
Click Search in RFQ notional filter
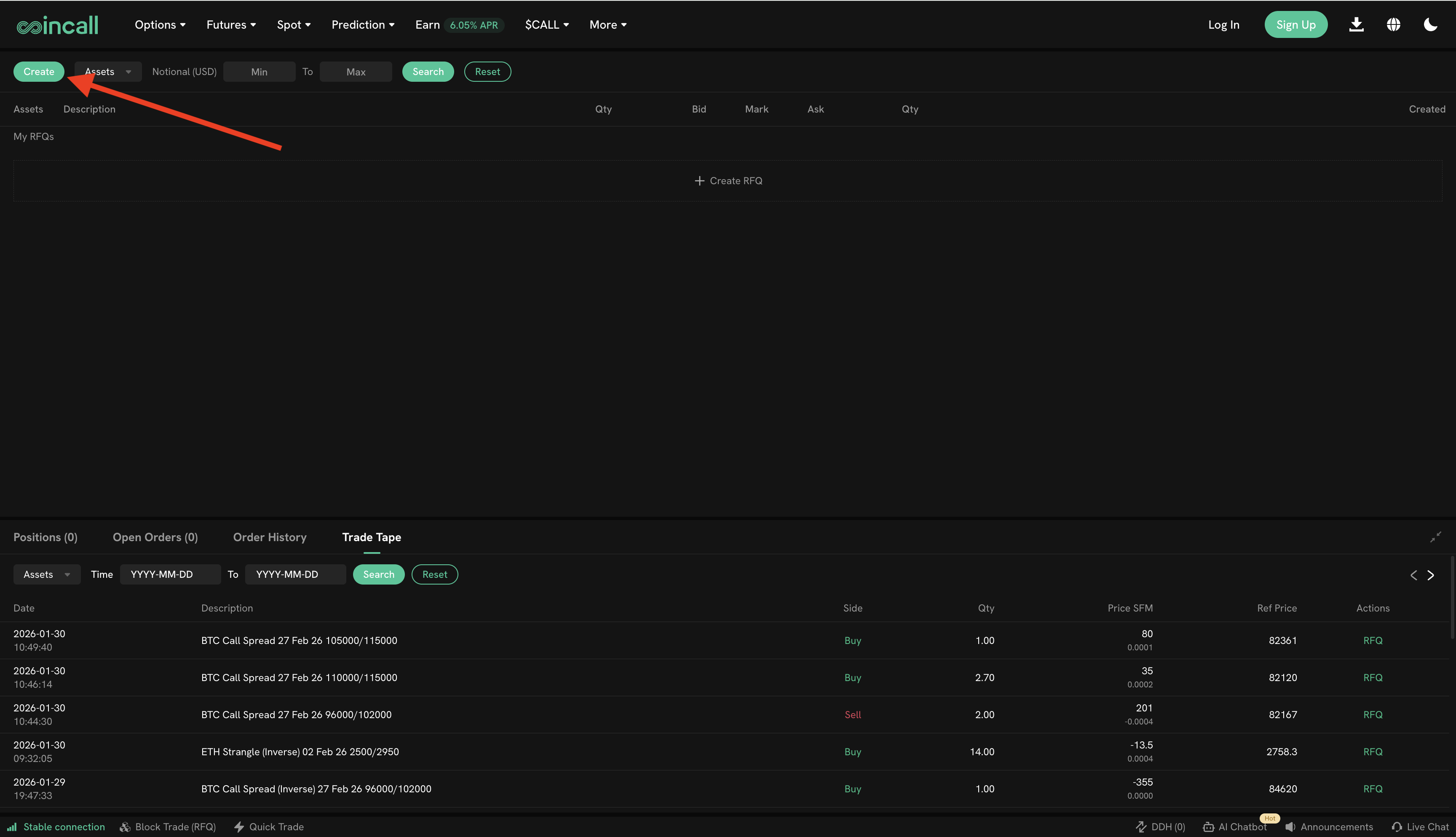[x=428, y=72]
